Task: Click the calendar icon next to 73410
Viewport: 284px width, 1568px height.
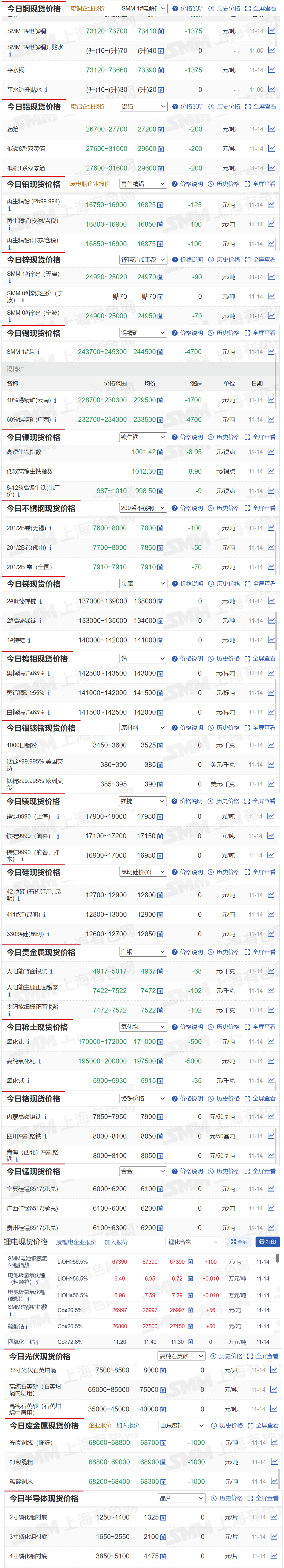Action: pyautogui.click(x=160, y=31)
